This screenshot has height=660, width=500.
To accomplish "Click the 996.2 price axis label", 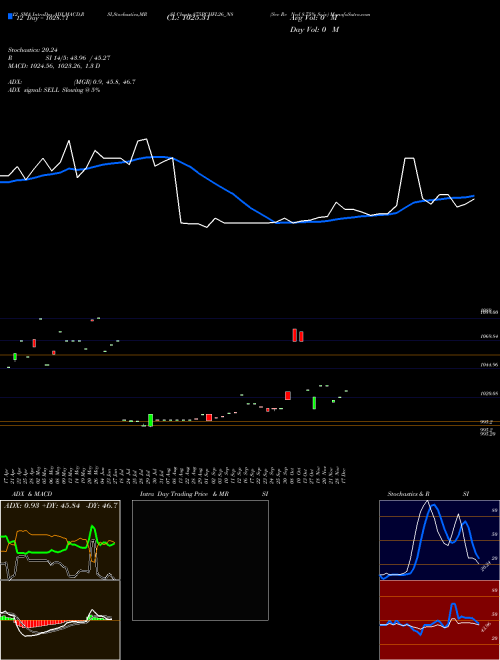I will pos(487,422).
